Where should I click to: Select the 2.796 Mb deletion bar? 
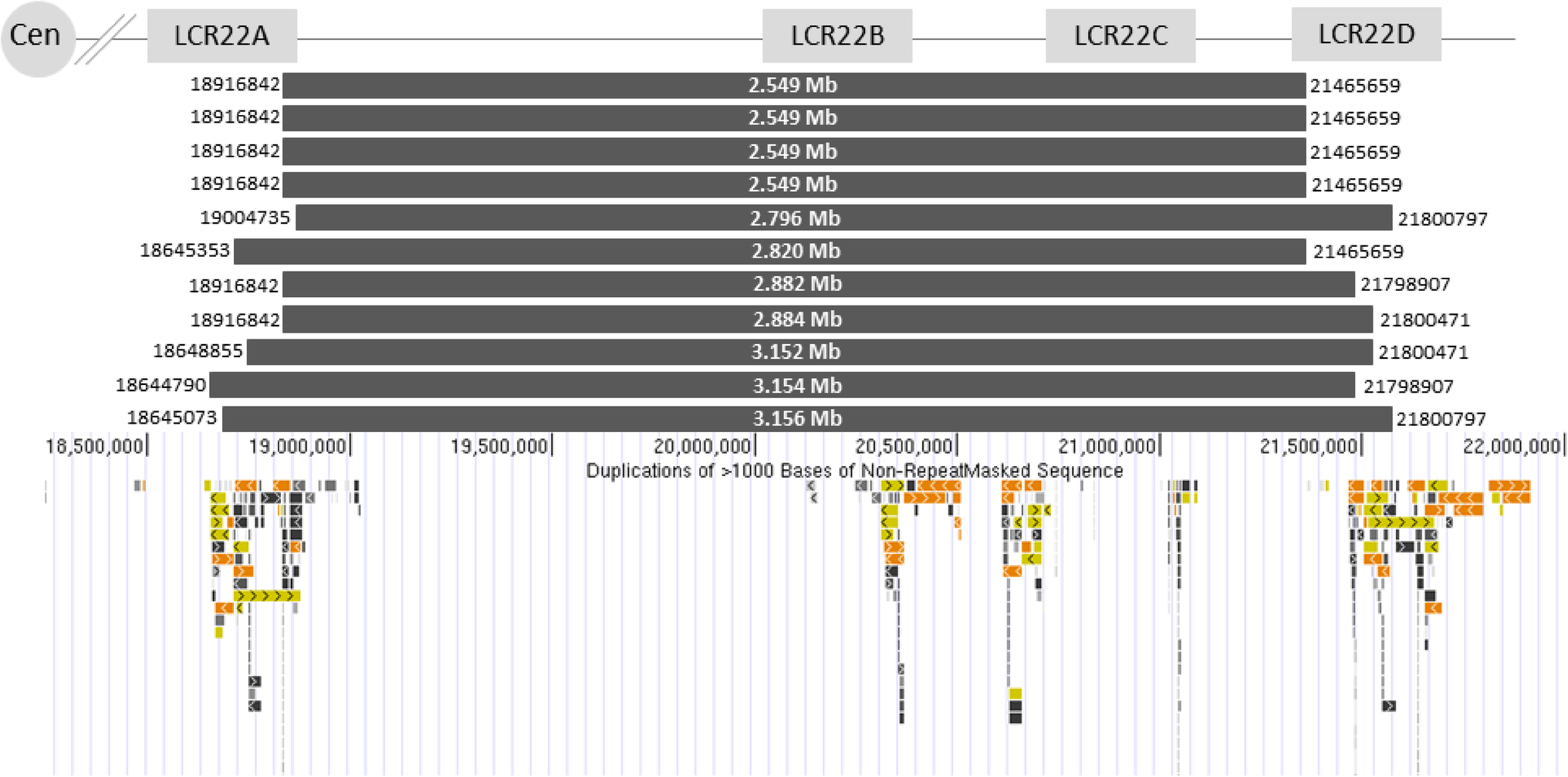tap(843, 218)
